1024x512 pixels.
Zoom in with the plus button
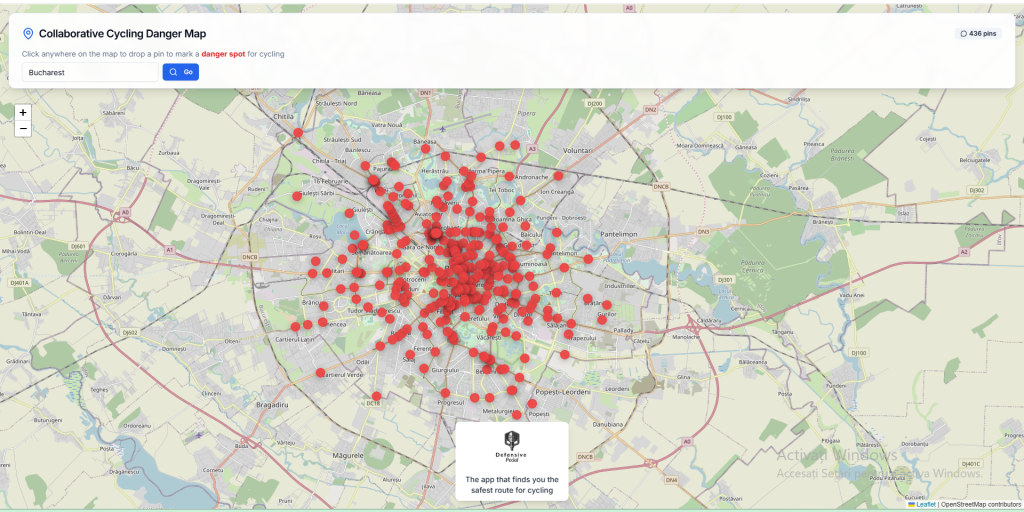click(x=23, y=112)
